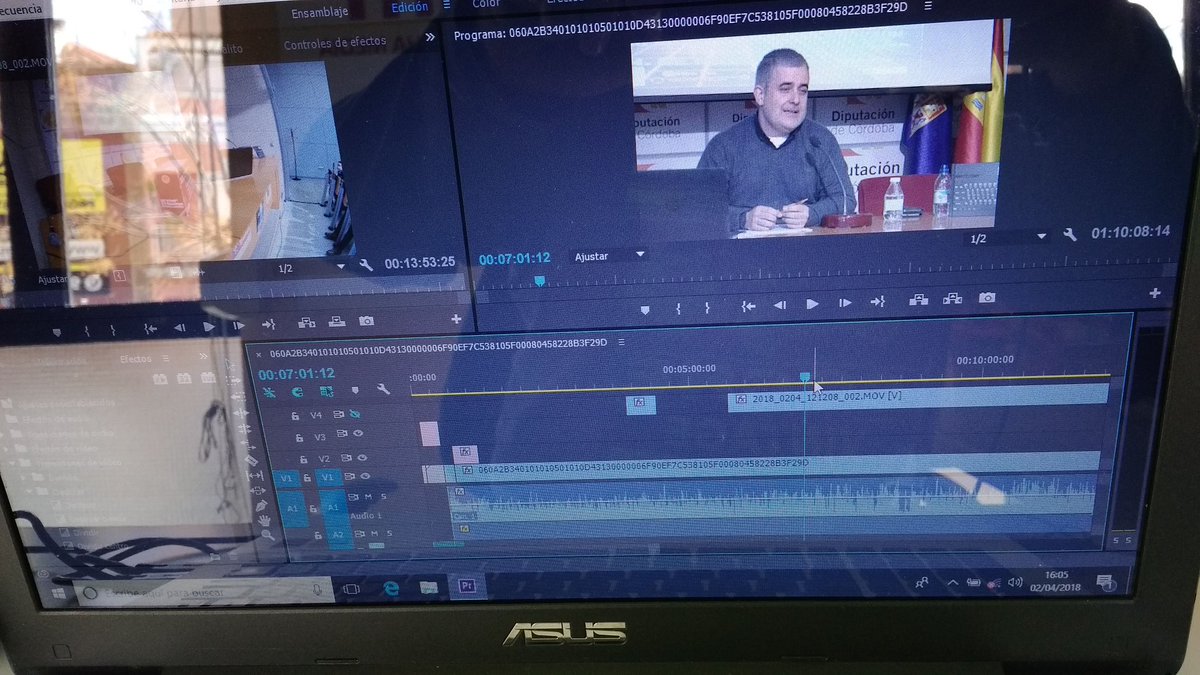
Task: Open Microsoft Edge from taskbar
Action: (x=391, y=589)
